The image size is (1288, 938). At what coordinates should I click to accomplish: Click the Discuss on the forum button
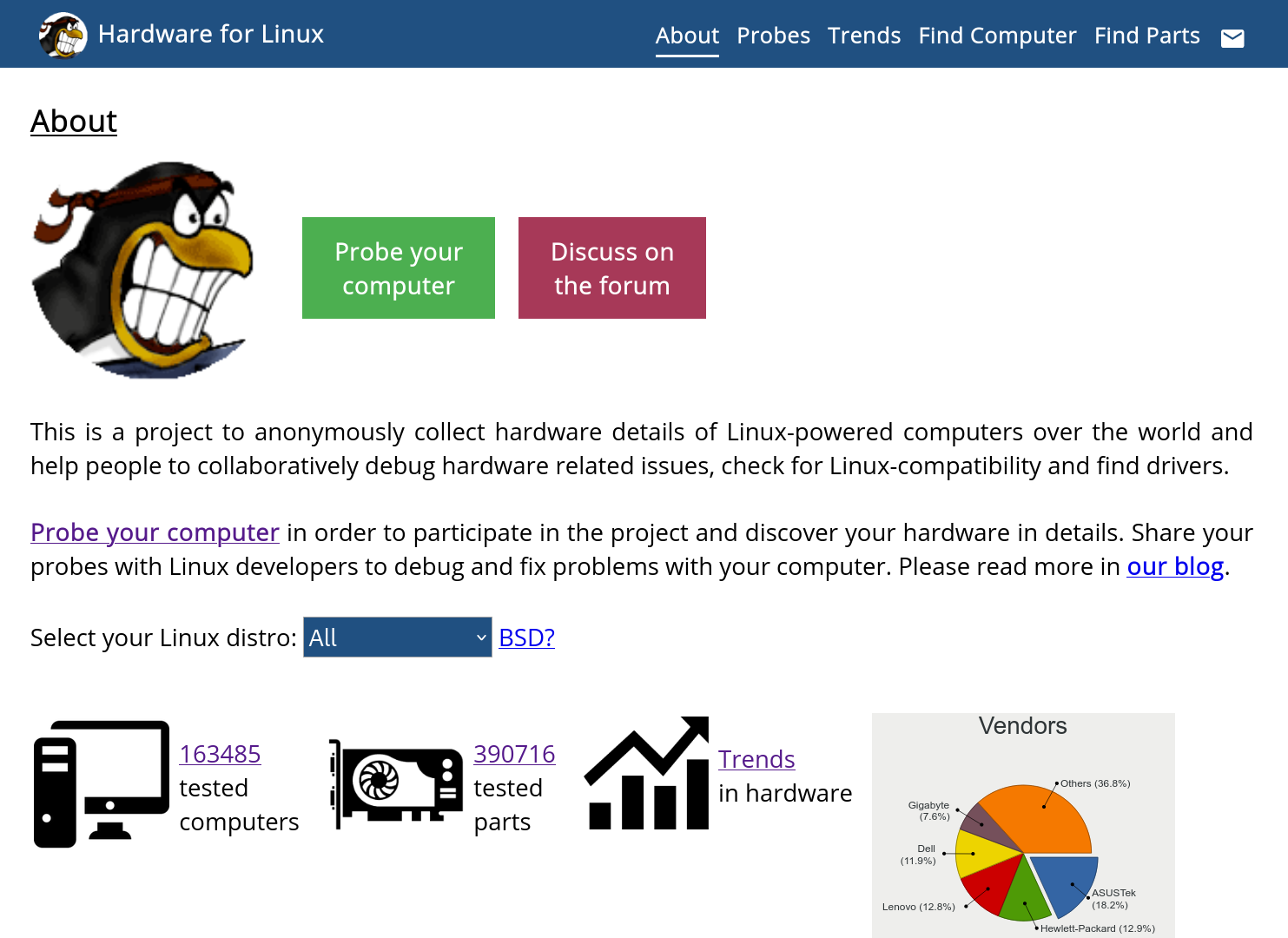tap(611, 268)
